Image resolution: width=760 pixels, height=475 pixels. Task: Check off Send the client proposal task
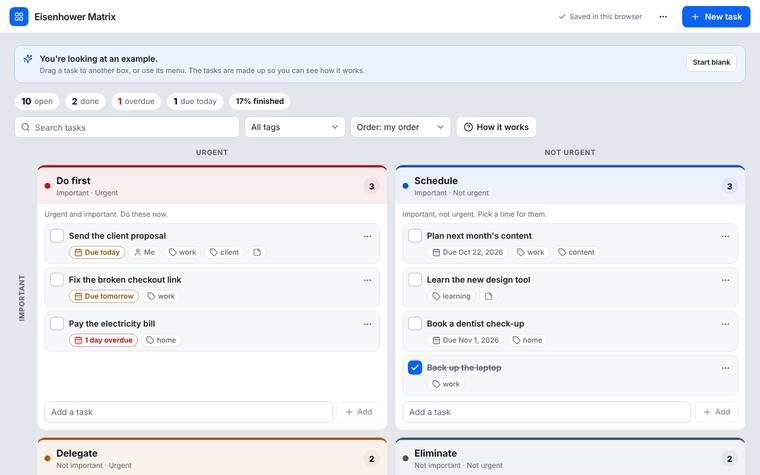(x=57, y=236)
